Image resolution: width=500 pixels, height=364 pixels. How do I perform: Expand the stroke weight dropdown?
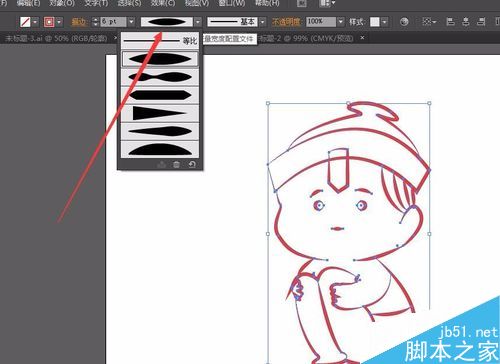pyautogui.click(x=132, y=22)
